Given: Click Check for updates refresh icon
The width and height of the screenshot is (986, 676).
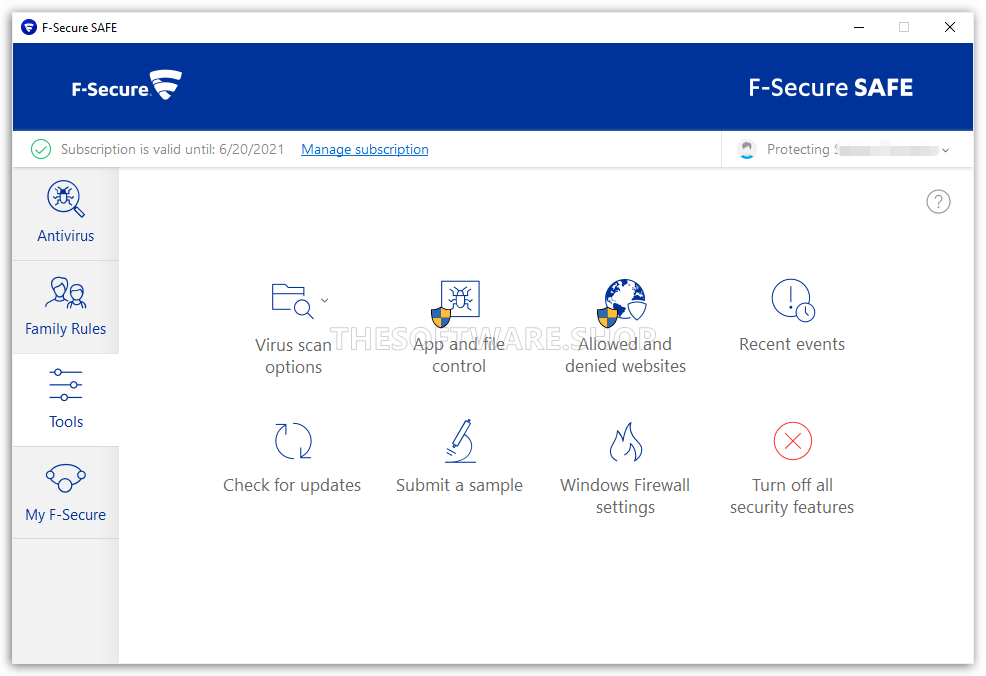Looking at the screenshot, I should [293, 441].
